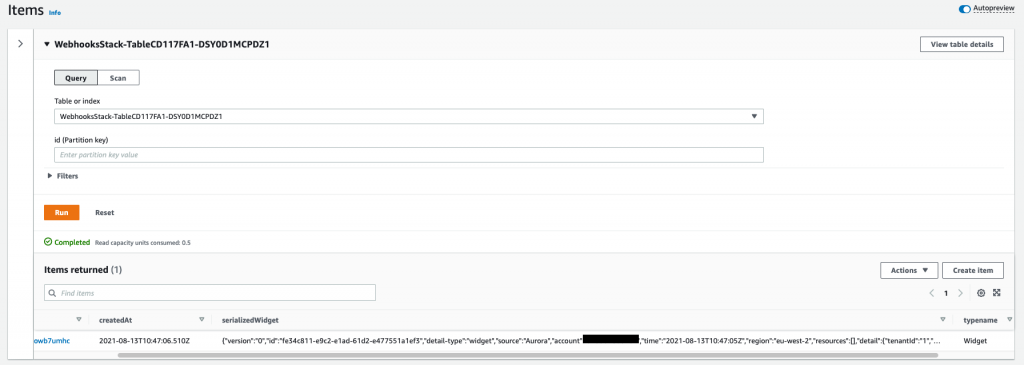
Task: Open the item link owb7umhc
Action: pyautogui.click(x=52, y=341)
